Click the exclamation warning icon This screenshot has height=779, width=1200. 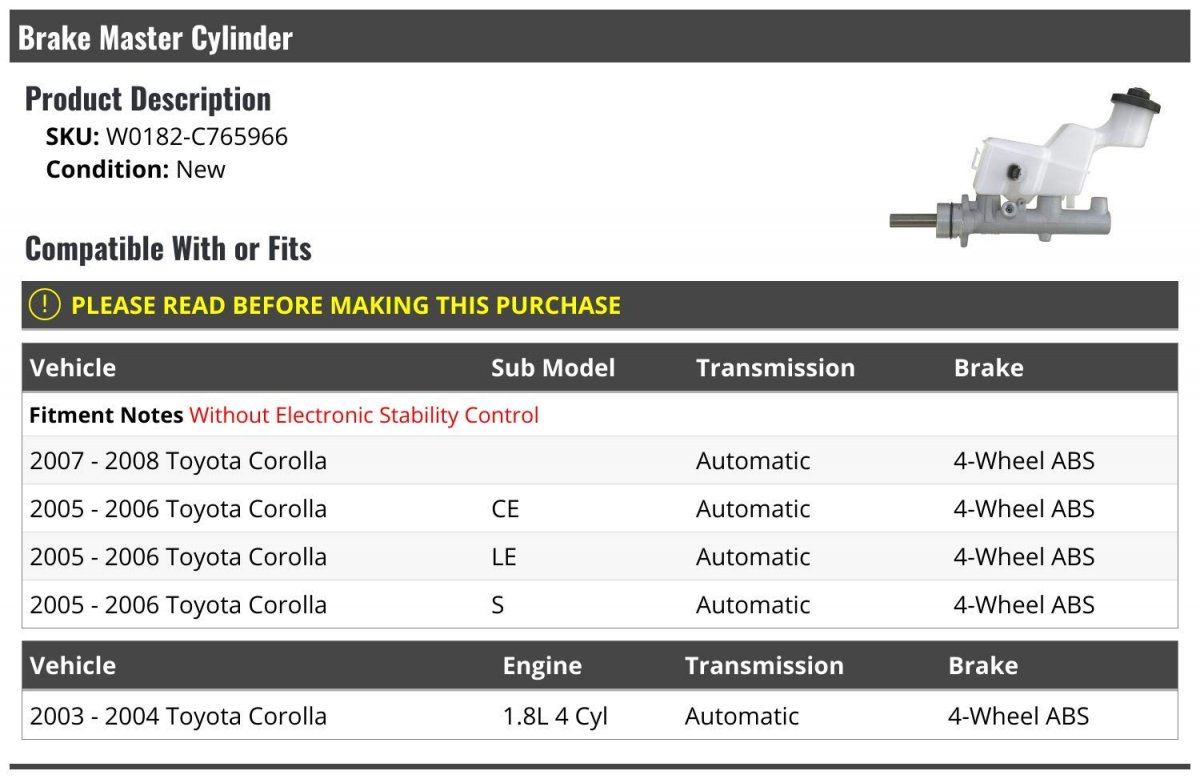point(45,305)
